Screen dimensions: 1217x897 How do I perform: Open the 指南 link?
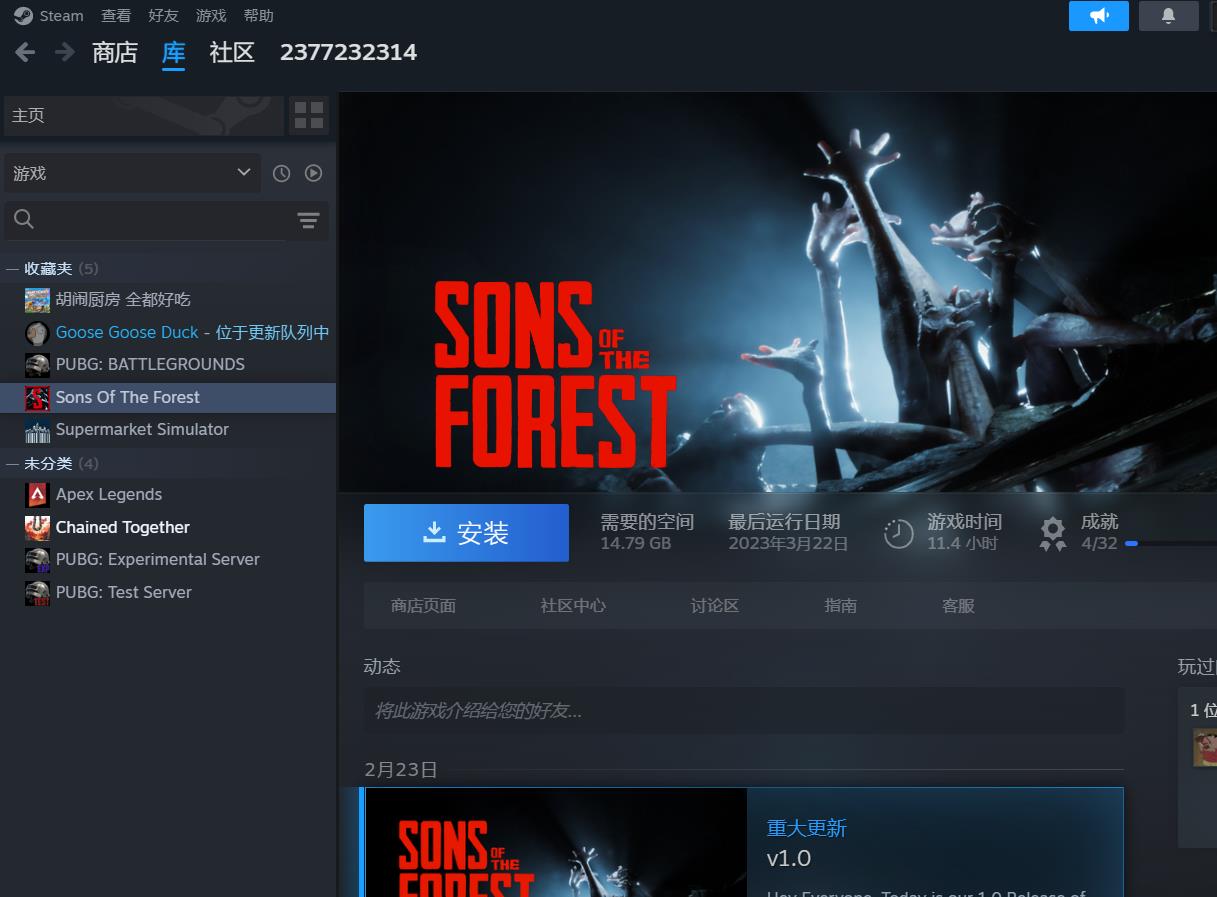click(x=841, y=606)
